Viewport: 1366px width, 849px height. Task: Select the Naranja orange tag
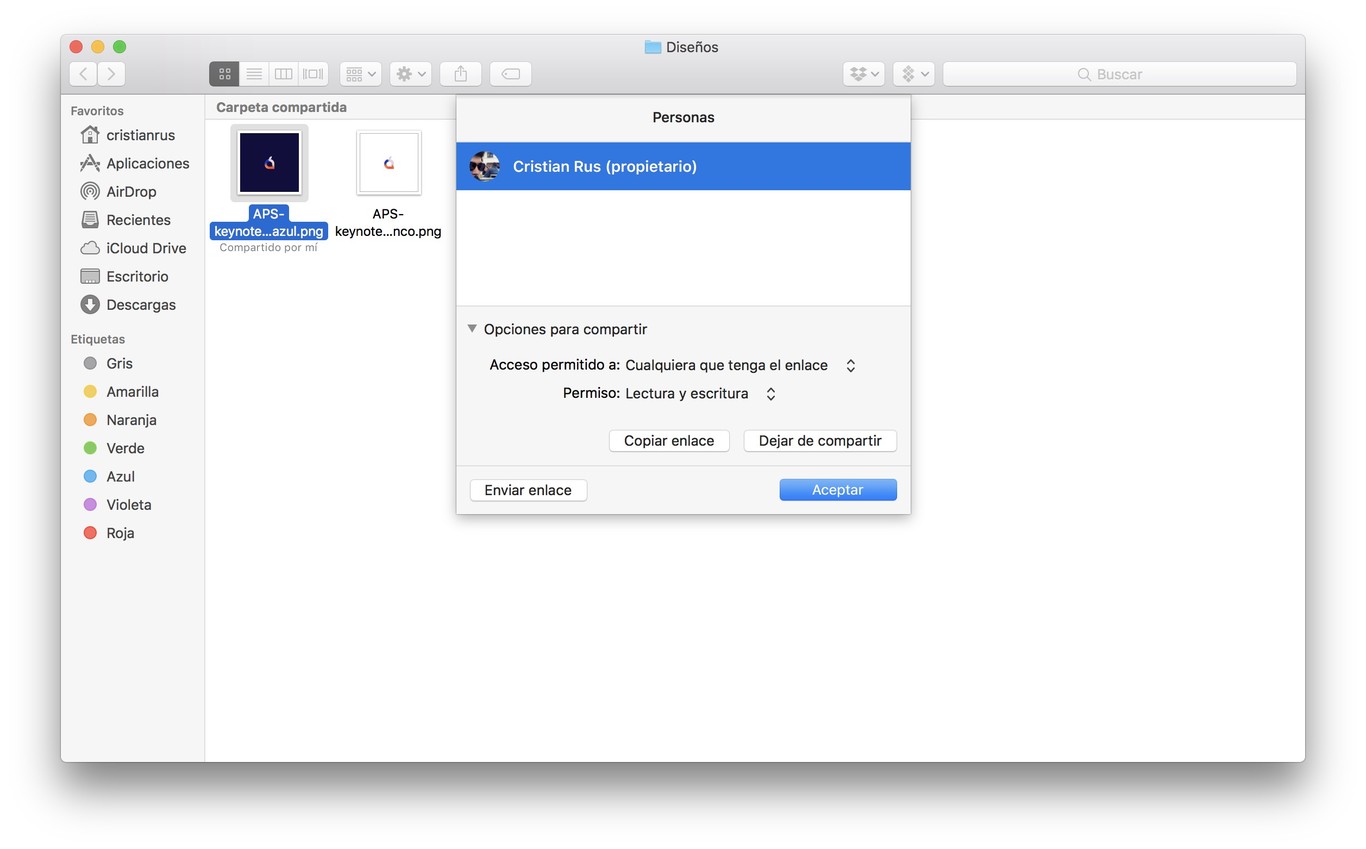(x=131, y=420)
